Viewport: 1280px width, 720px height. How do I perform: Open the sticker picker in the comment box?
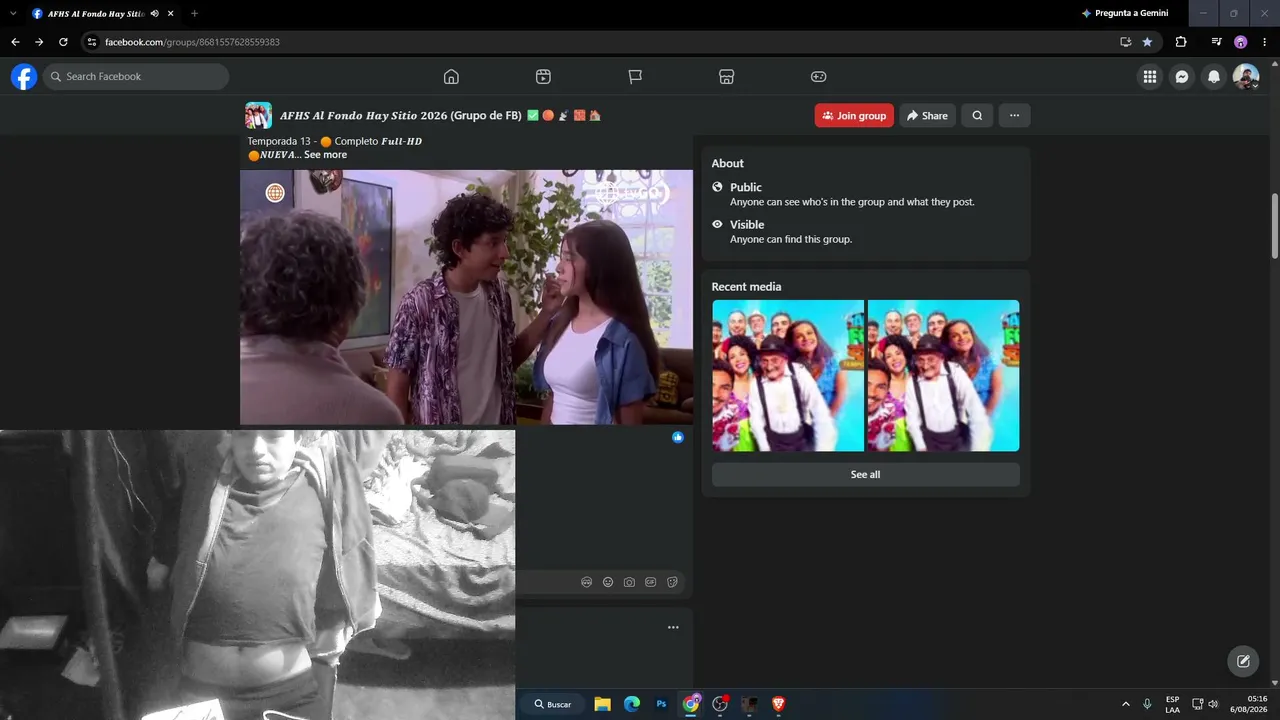pos(672,582)
